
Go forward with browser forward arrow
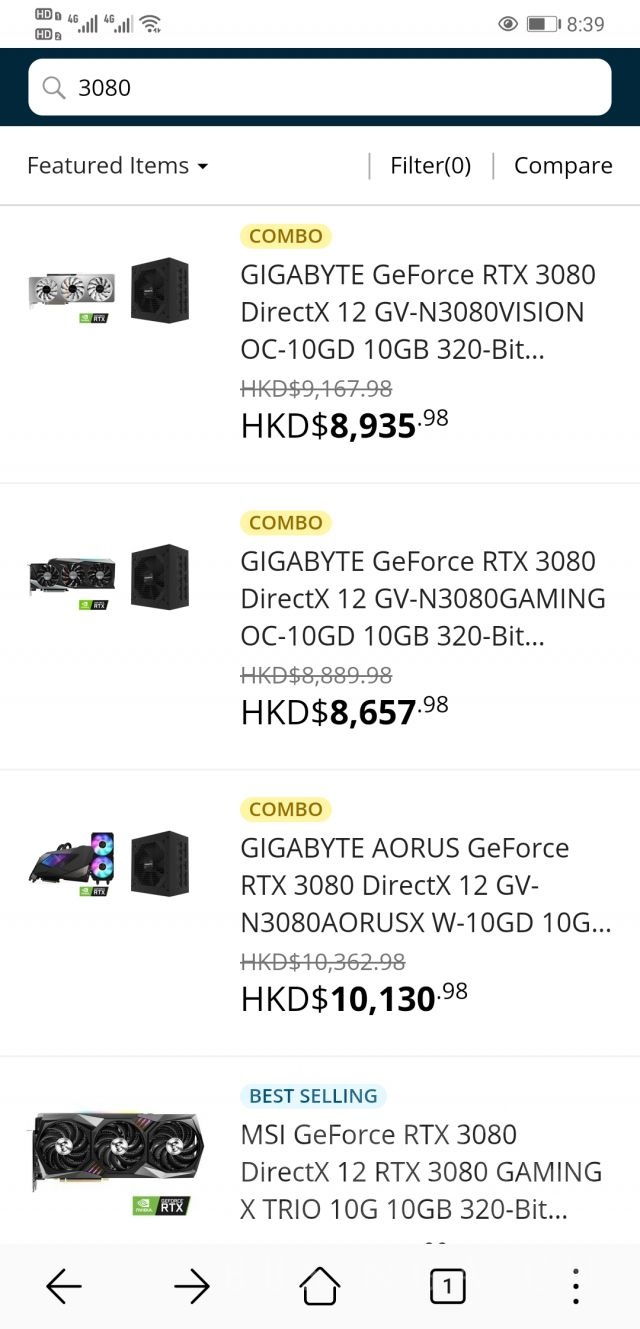192,1287
